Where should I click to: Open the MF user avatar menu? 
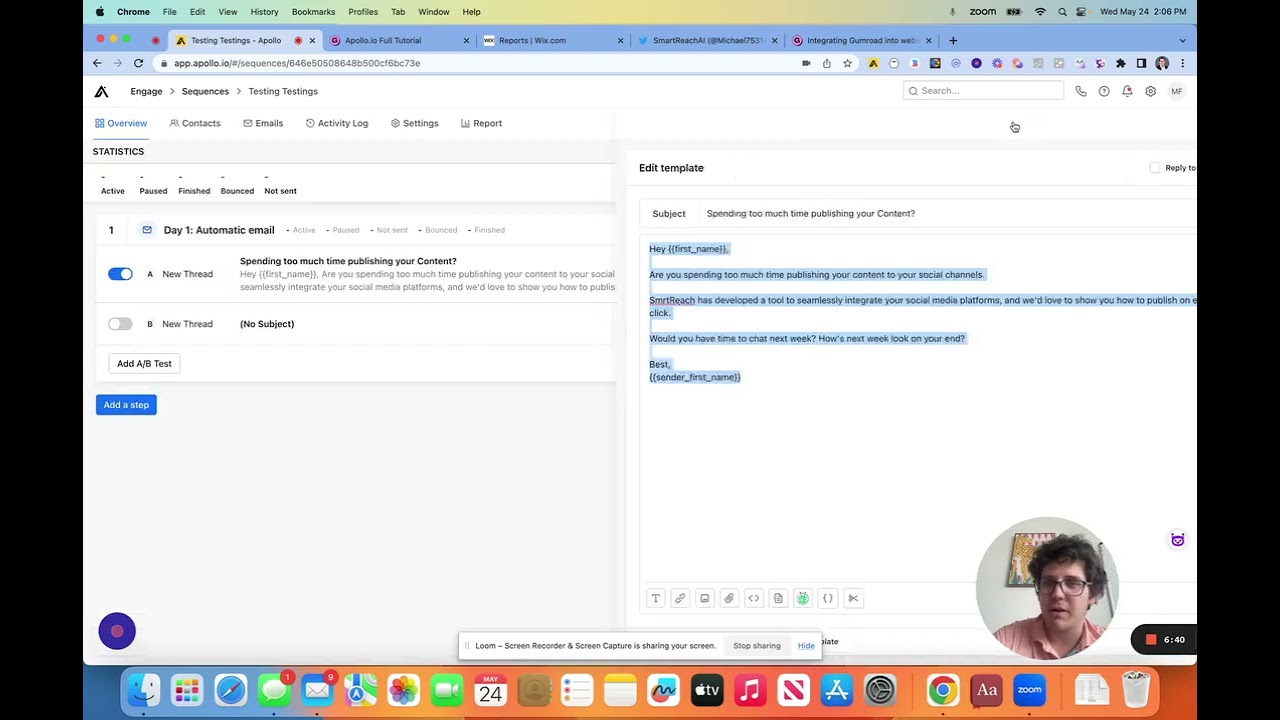[1177, 91]
